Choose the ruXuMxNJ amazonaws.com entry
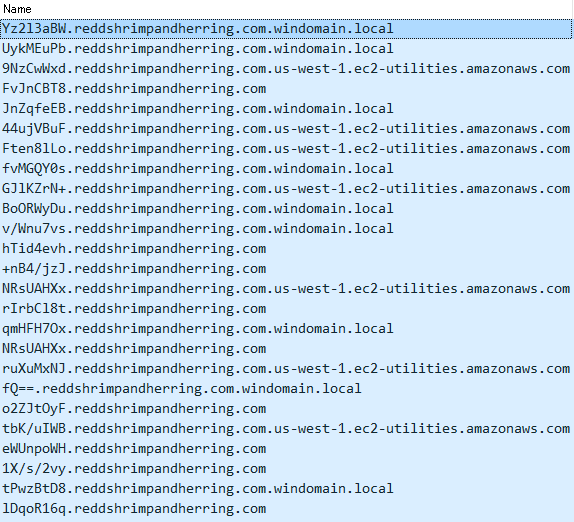The width and height of the screenshot is (574, 522). point(286,369)
